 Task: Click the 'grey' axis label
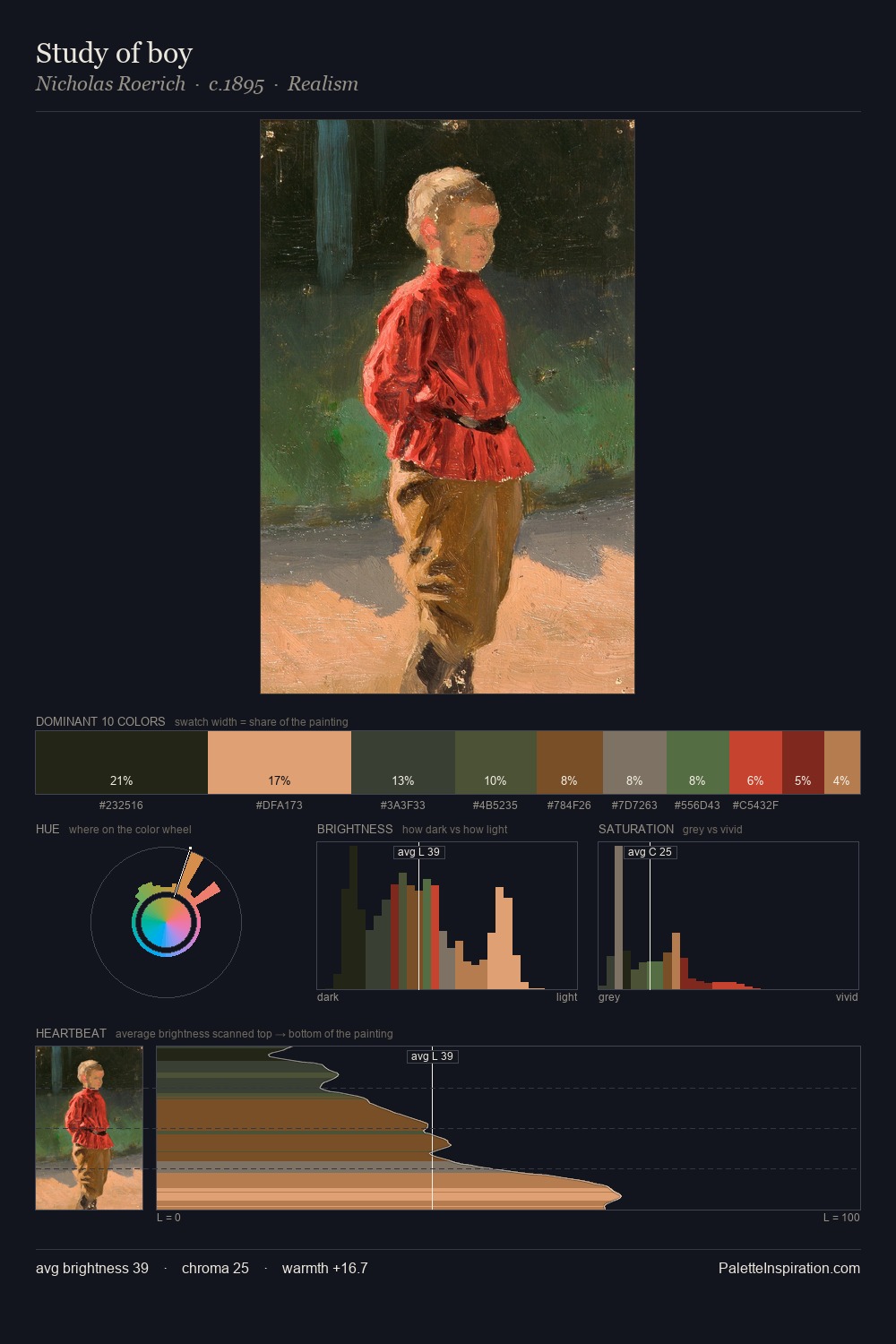609,997
